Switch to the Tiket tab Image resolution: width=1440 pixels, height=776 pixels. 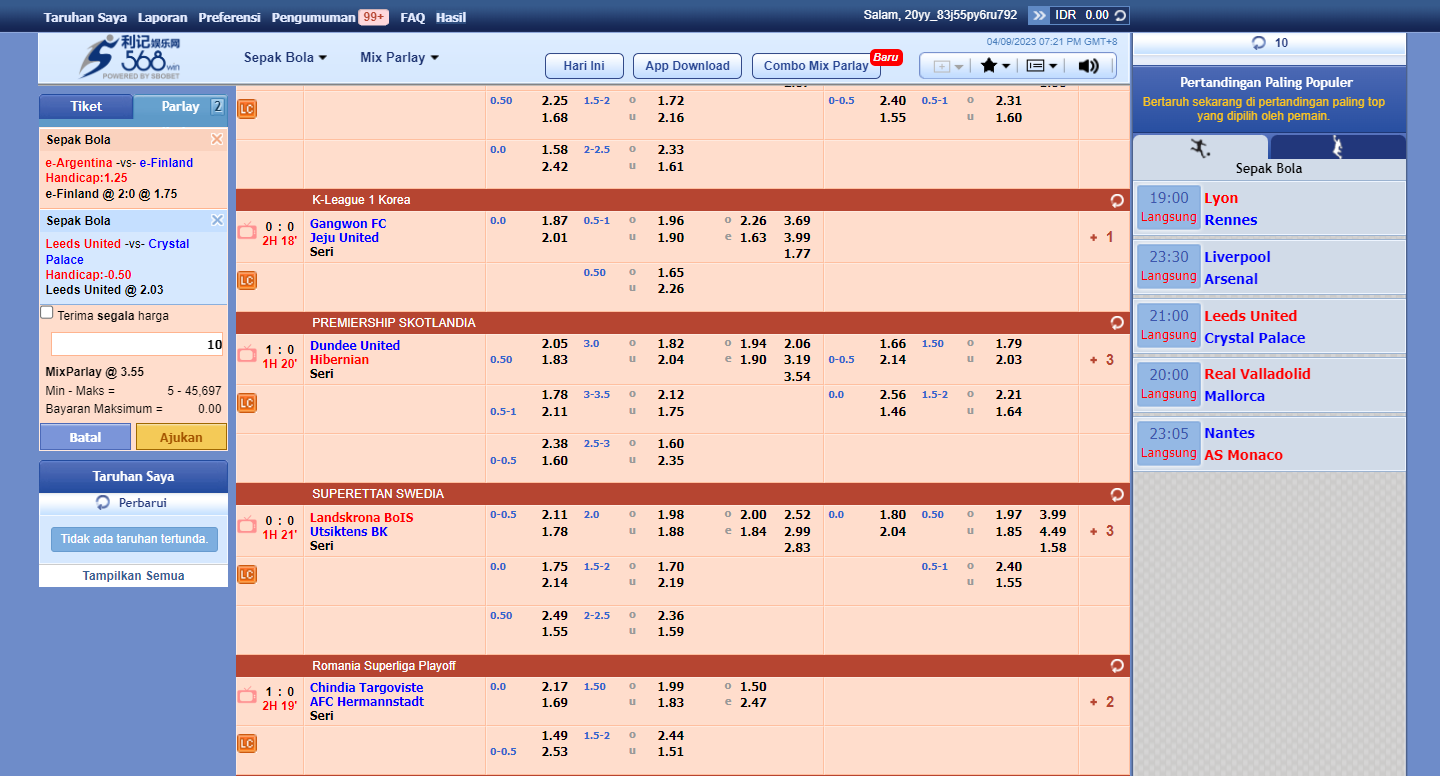pyautogui.click(x=86, y=107)
